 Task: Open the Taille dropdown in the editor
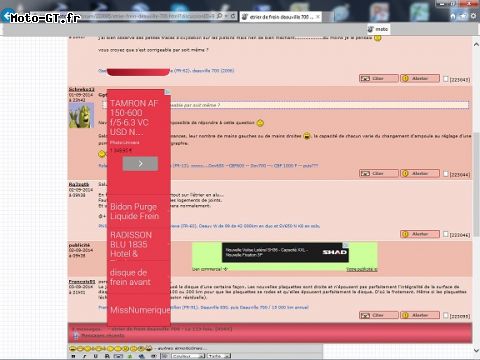click(219, 356)
